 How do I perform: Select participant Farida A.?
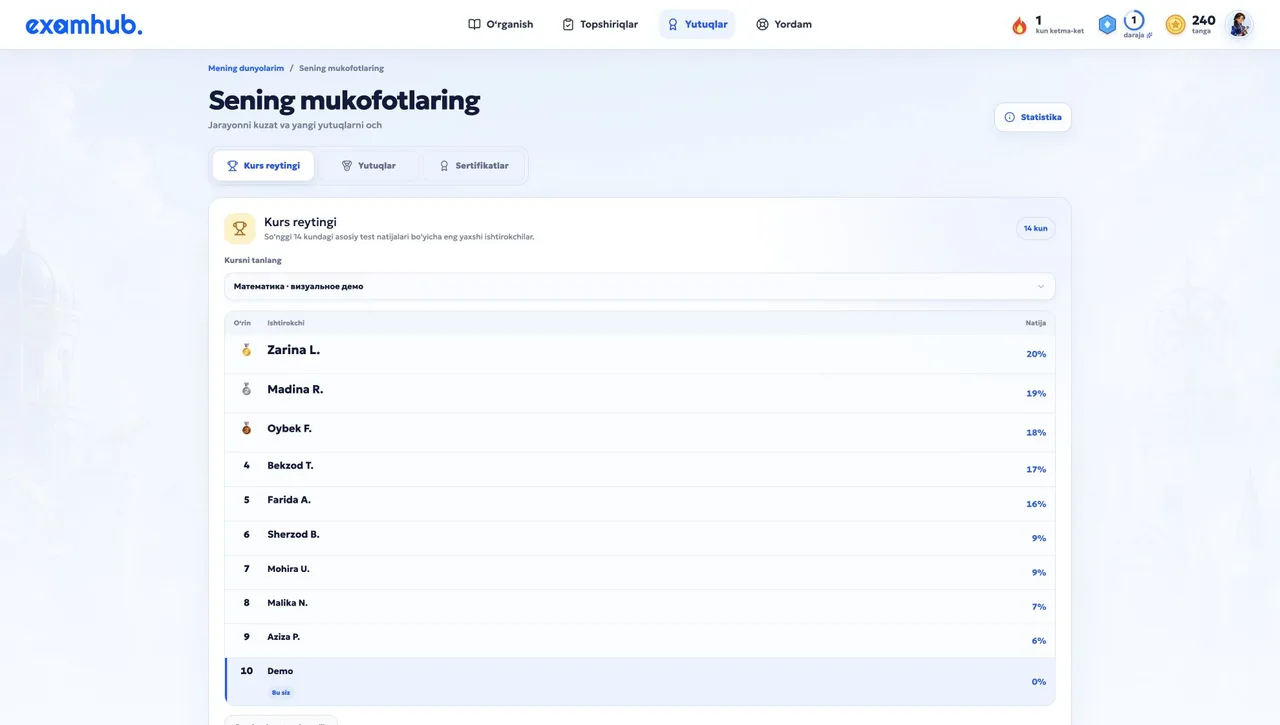tap(288, 499)
